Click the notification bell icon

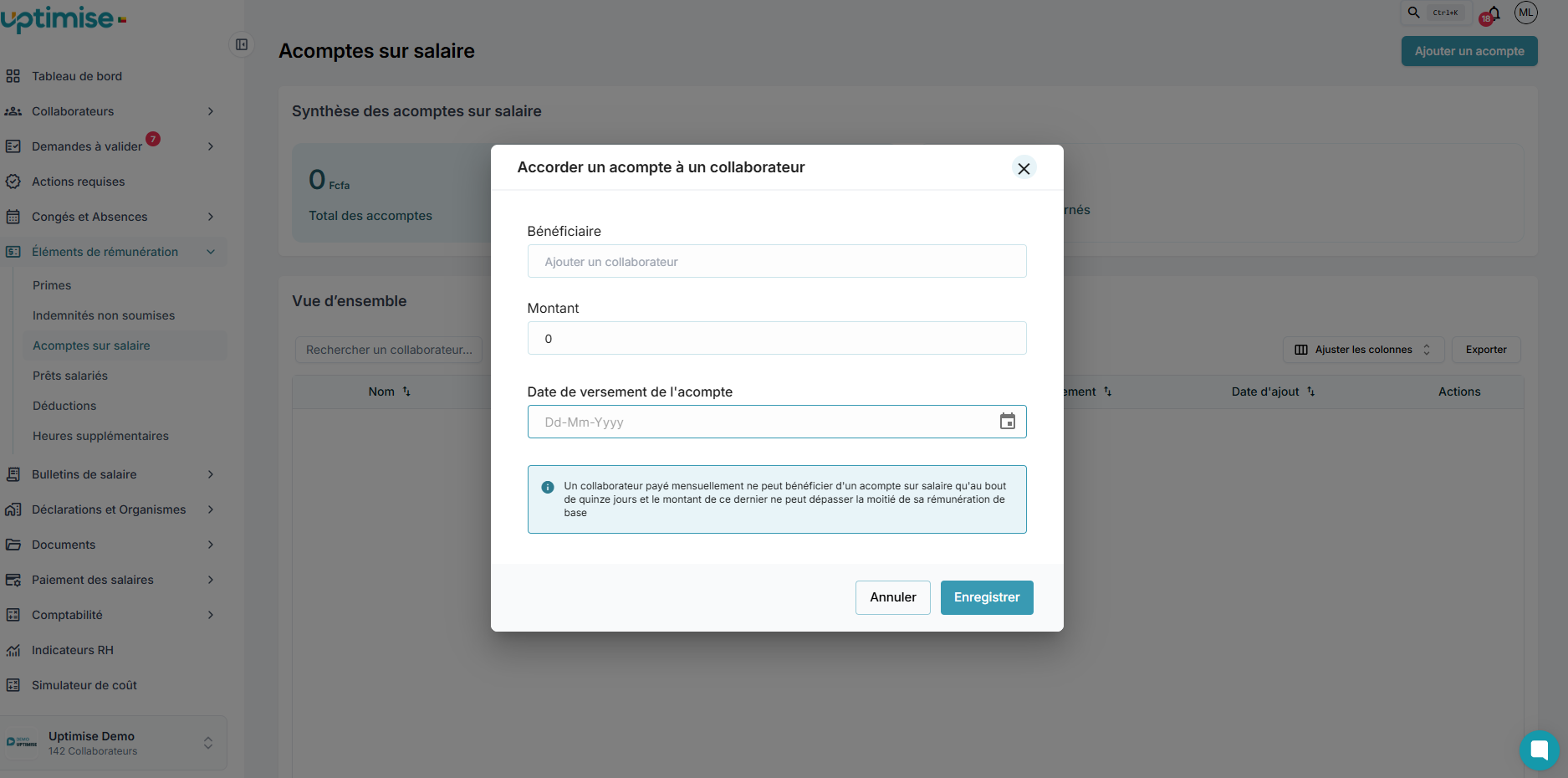(1494, 13)
